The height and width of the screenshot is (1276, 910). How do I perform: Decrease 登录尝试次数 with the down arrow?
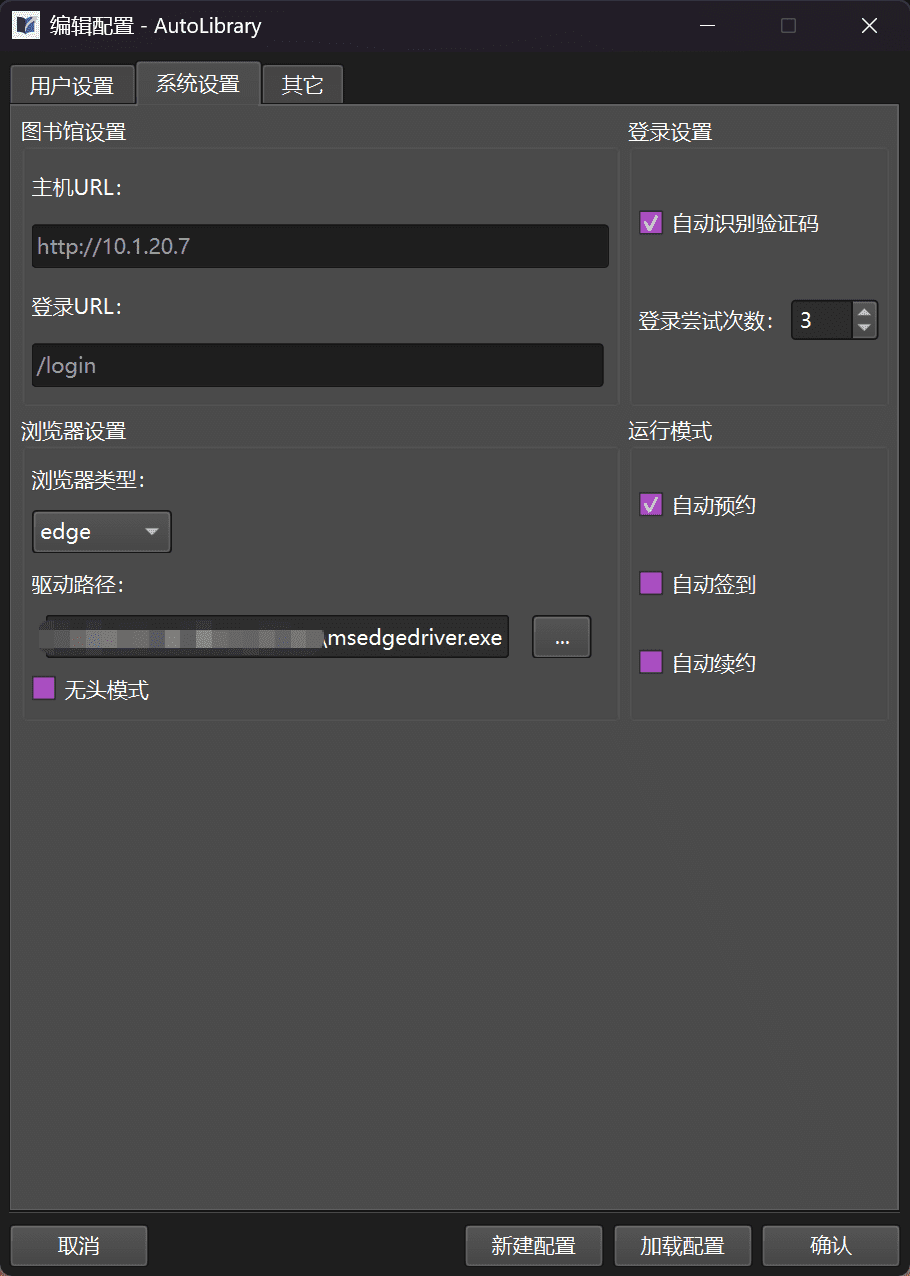pos(865,329)
